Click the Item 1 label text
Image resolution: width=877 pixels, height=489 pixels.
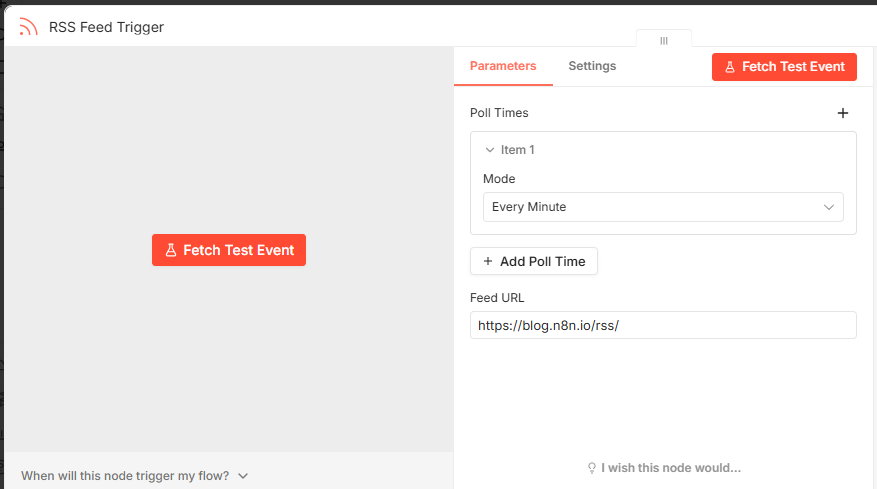point(517,150)
